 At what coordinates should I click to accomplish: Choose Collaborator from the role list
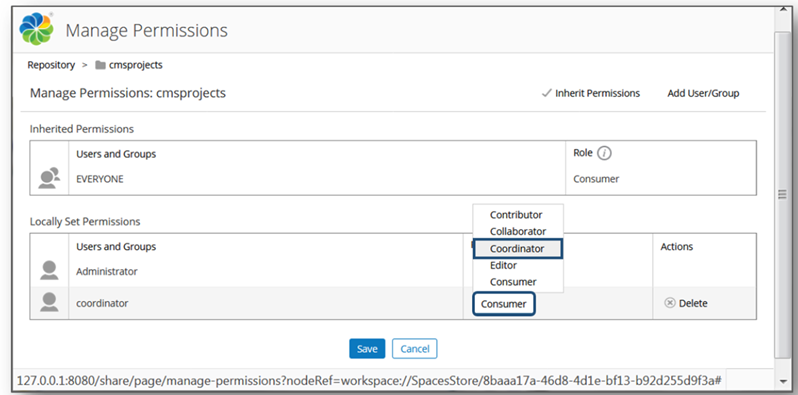pyautogui.click(x=518, y=231)
